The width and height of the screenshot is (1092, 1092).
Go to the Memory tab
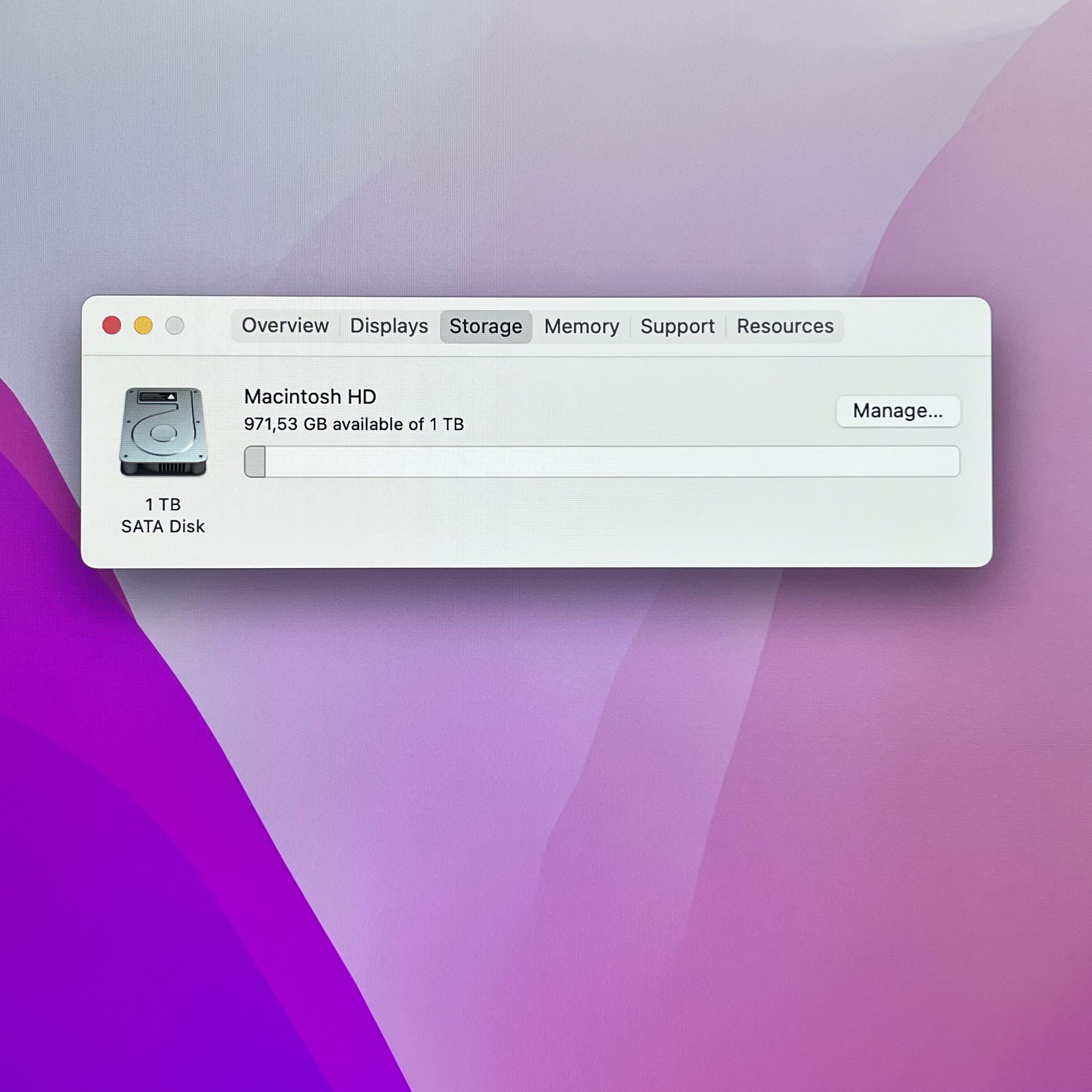[x=582, y=327]
